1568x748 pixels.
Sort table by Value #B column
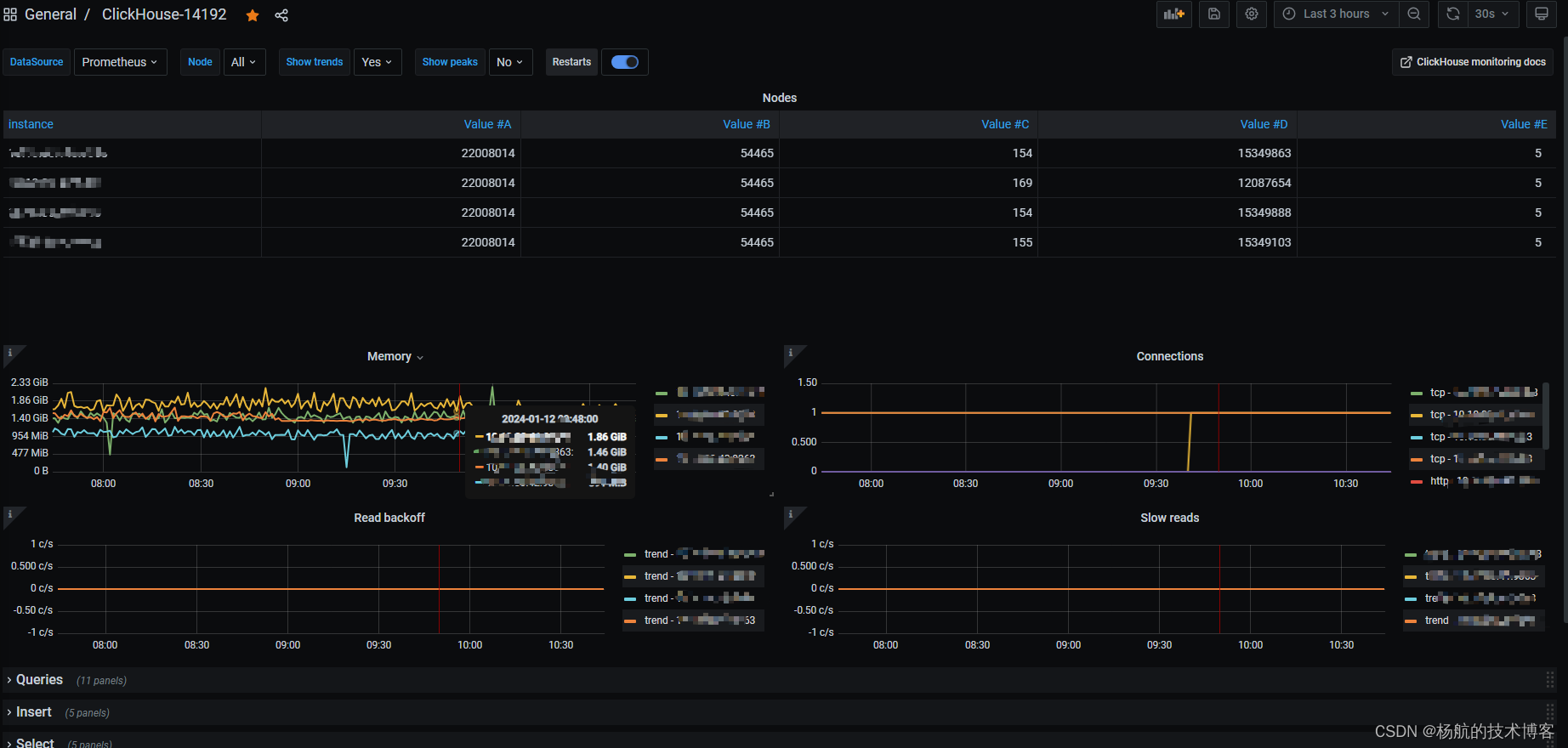(x=747, y=124)
